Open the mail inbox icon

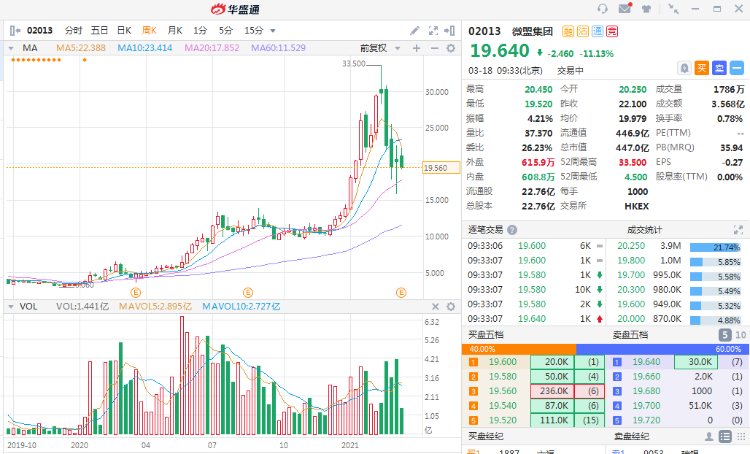[x=625, y=9]
